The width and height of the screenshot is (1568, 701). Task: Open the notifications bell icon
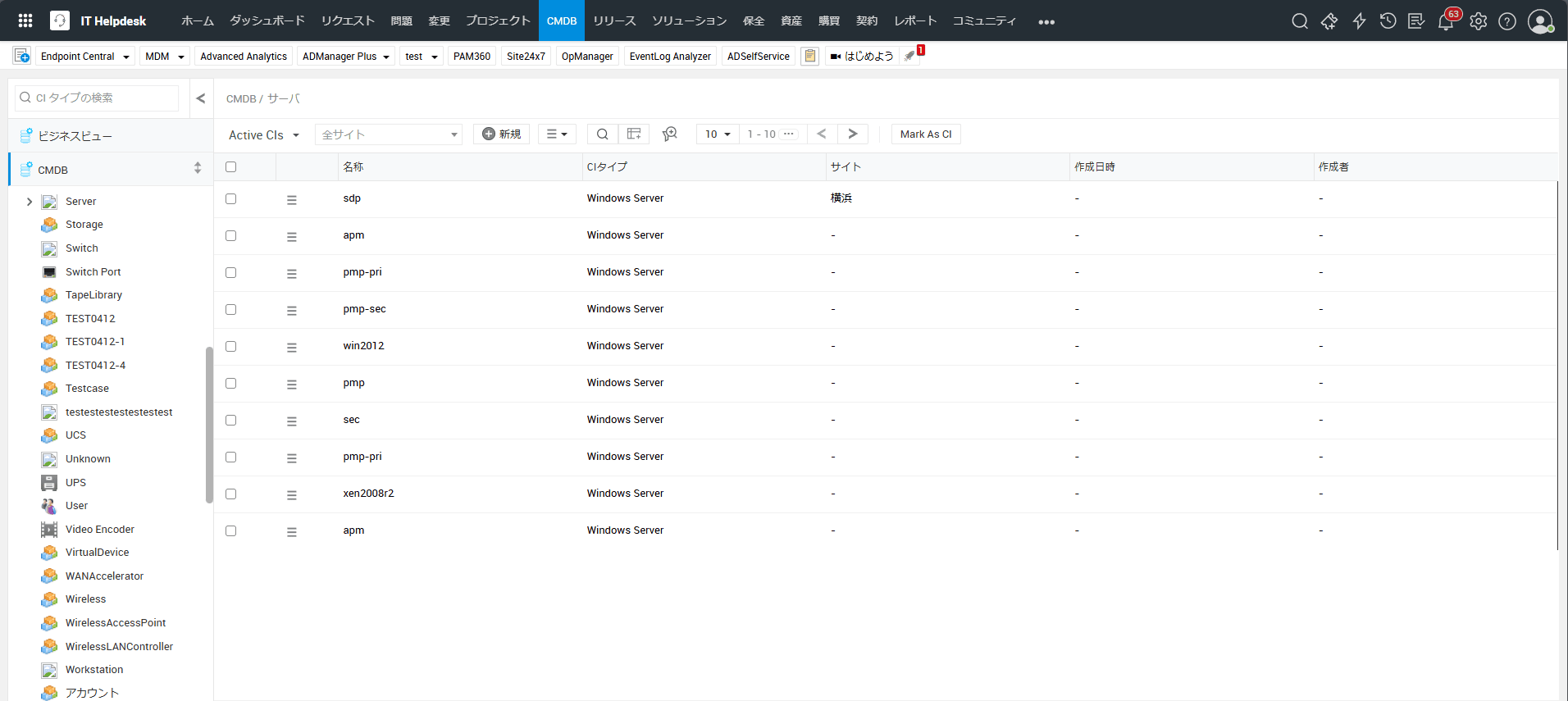coord(1445,22)
